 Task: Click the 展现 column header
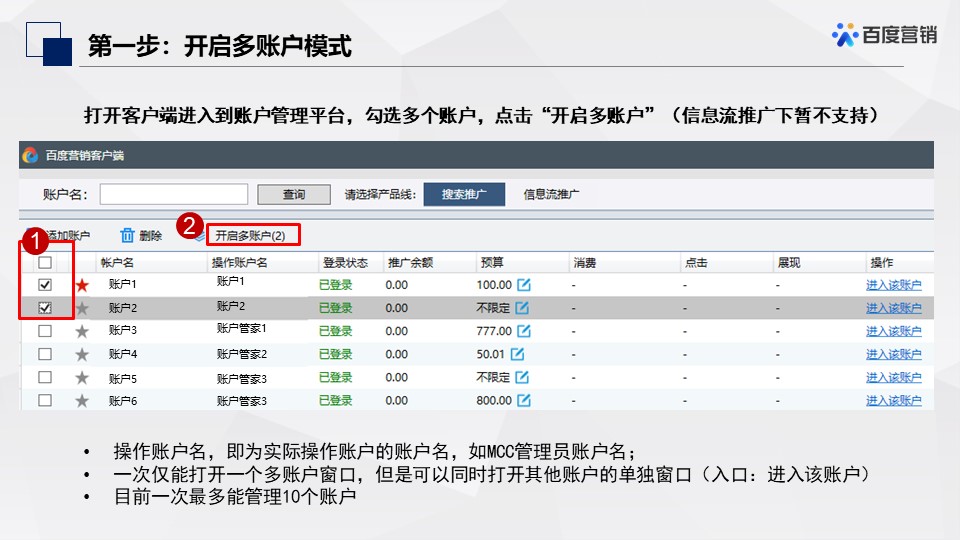click(789, 263)
